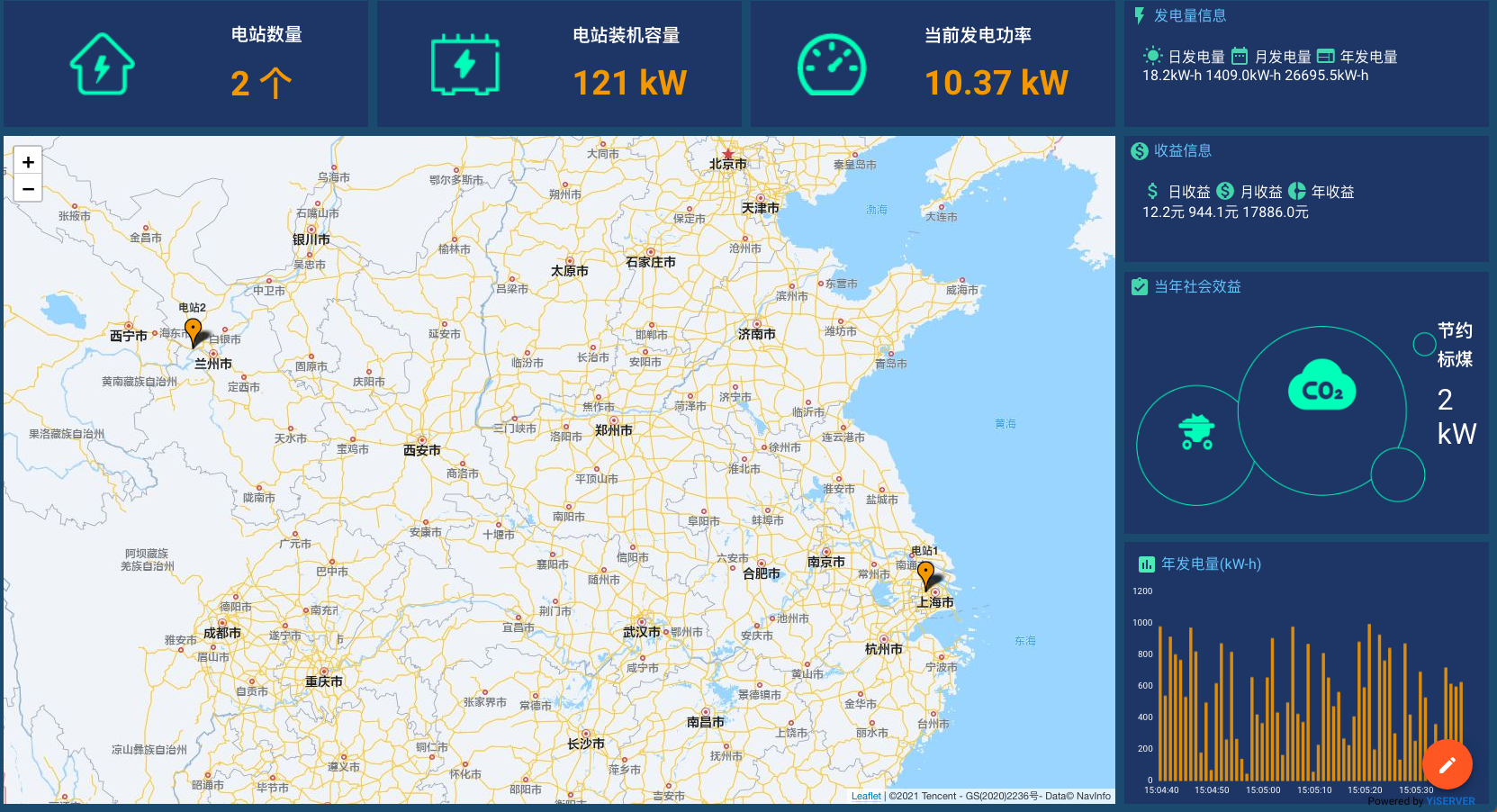Click the current power gauge icon
Viewport: 1497px width, 812px height.
[832, 65]
